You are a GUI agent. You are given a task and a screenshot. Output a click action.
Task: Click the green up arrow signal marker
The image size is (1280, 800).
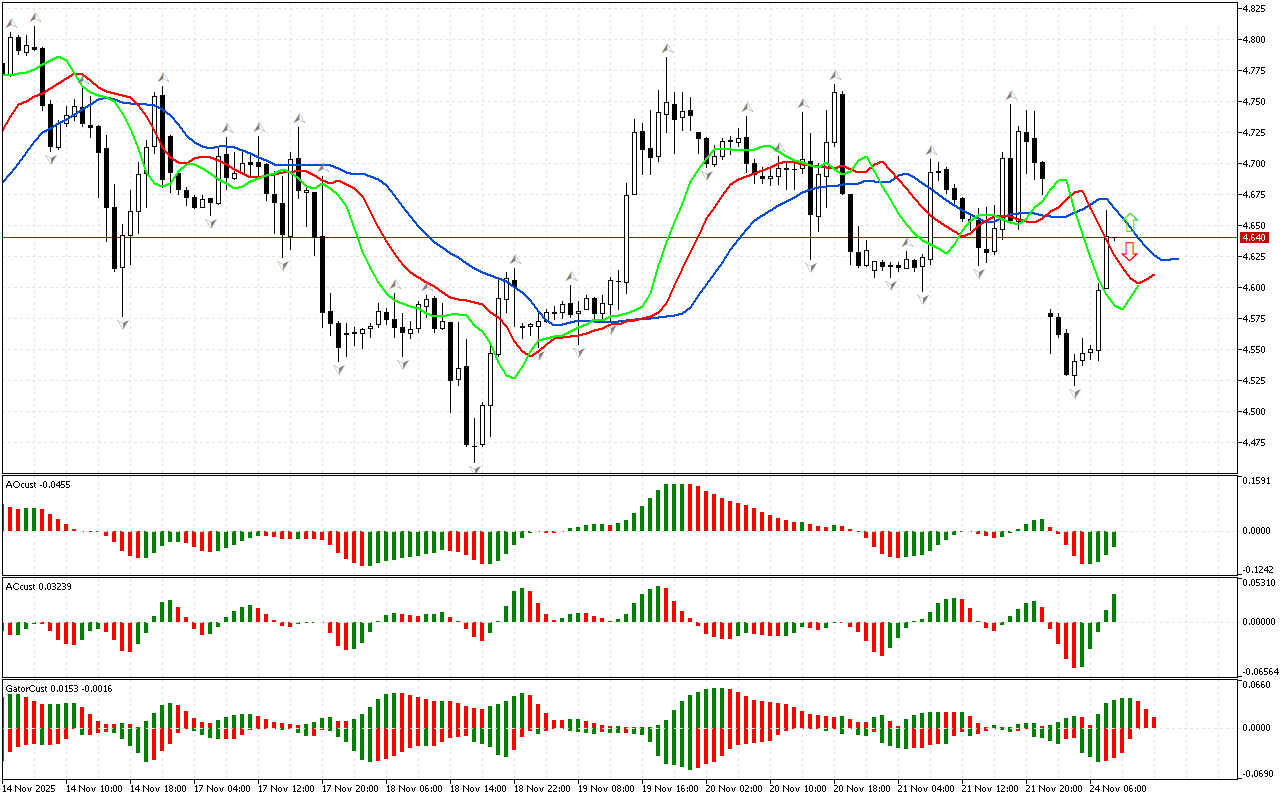1130,221
